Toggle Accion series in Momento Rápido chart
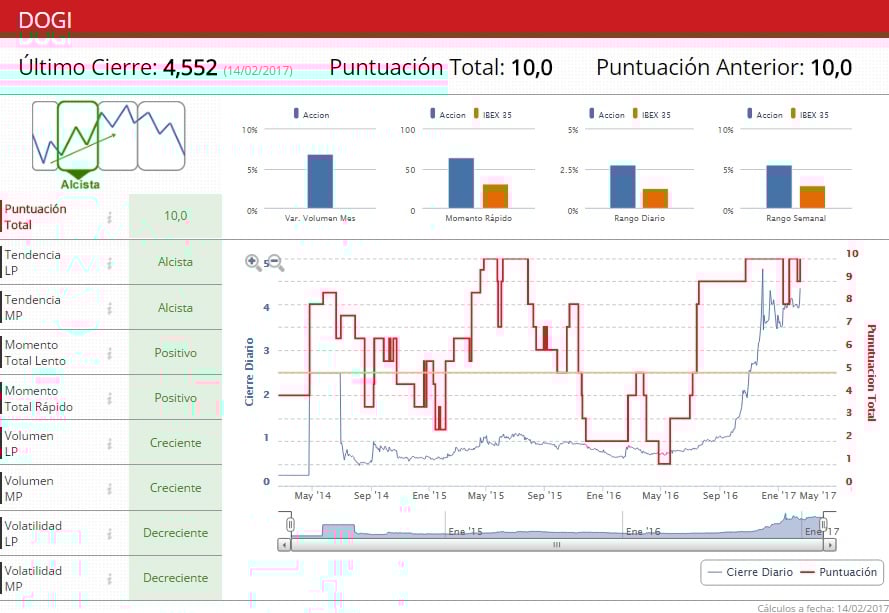Screen dimensions: 889x613 448,114
